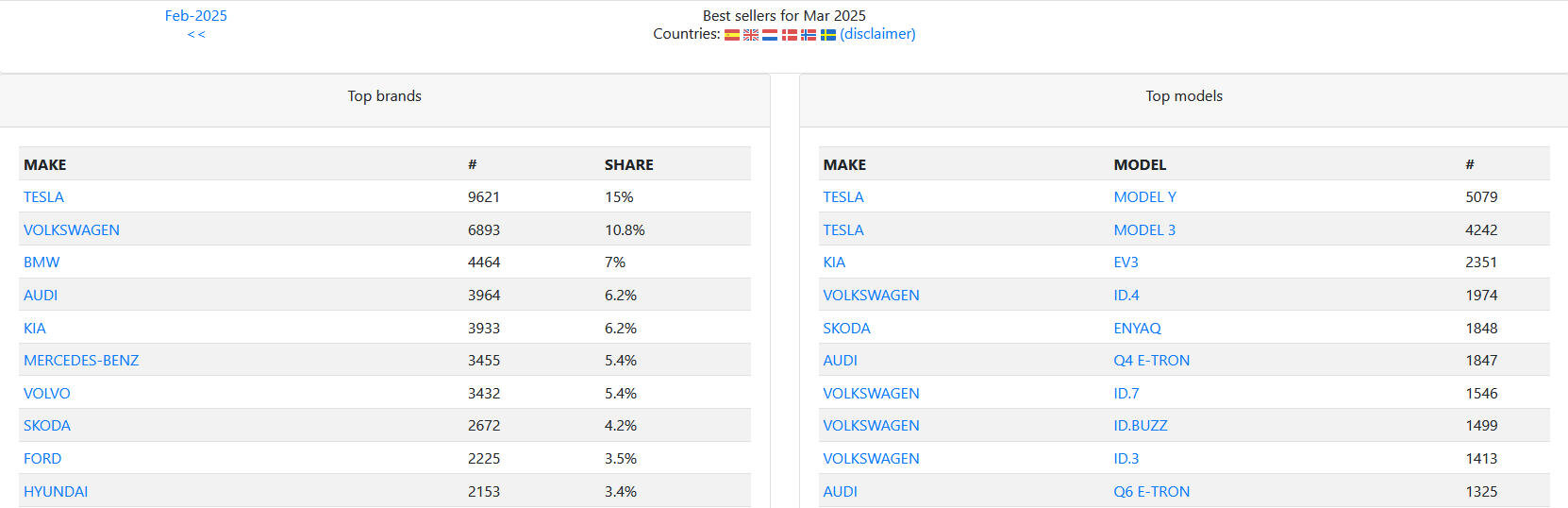
Task: Click the SHARE column header
Action: click(x=628, y=164)
